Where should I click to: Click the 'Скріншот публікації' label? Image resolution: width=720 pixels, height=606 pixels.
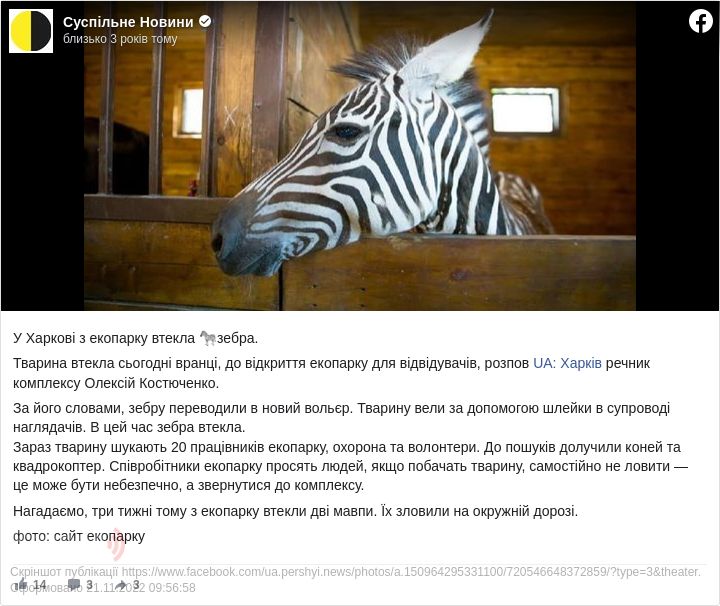pyautogui.click(x=64, y=572)
